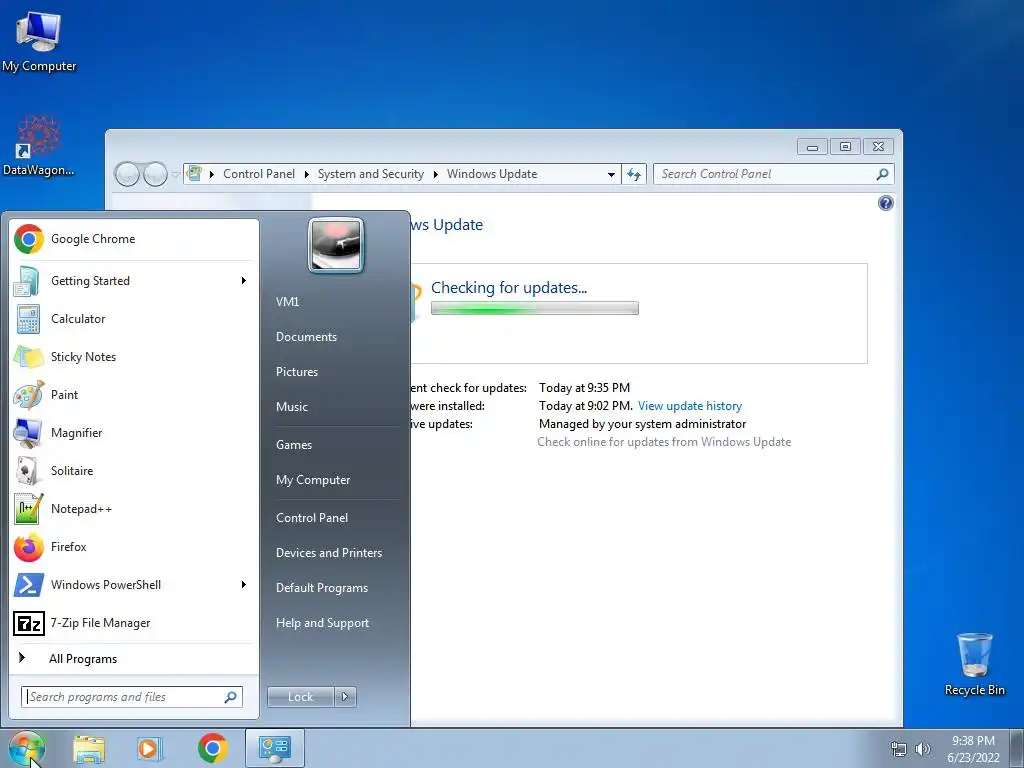This screenshot has height=768, width=1024.
Task: Open the address bar history dropdown
Action: [x=611, y=174]
